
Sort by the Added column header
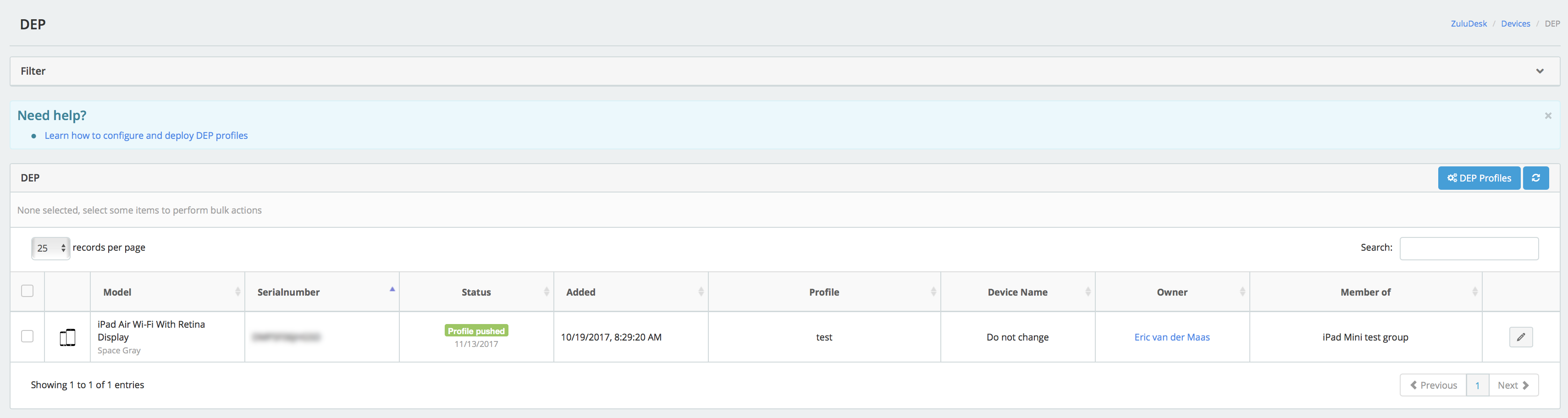pos(631,292)
